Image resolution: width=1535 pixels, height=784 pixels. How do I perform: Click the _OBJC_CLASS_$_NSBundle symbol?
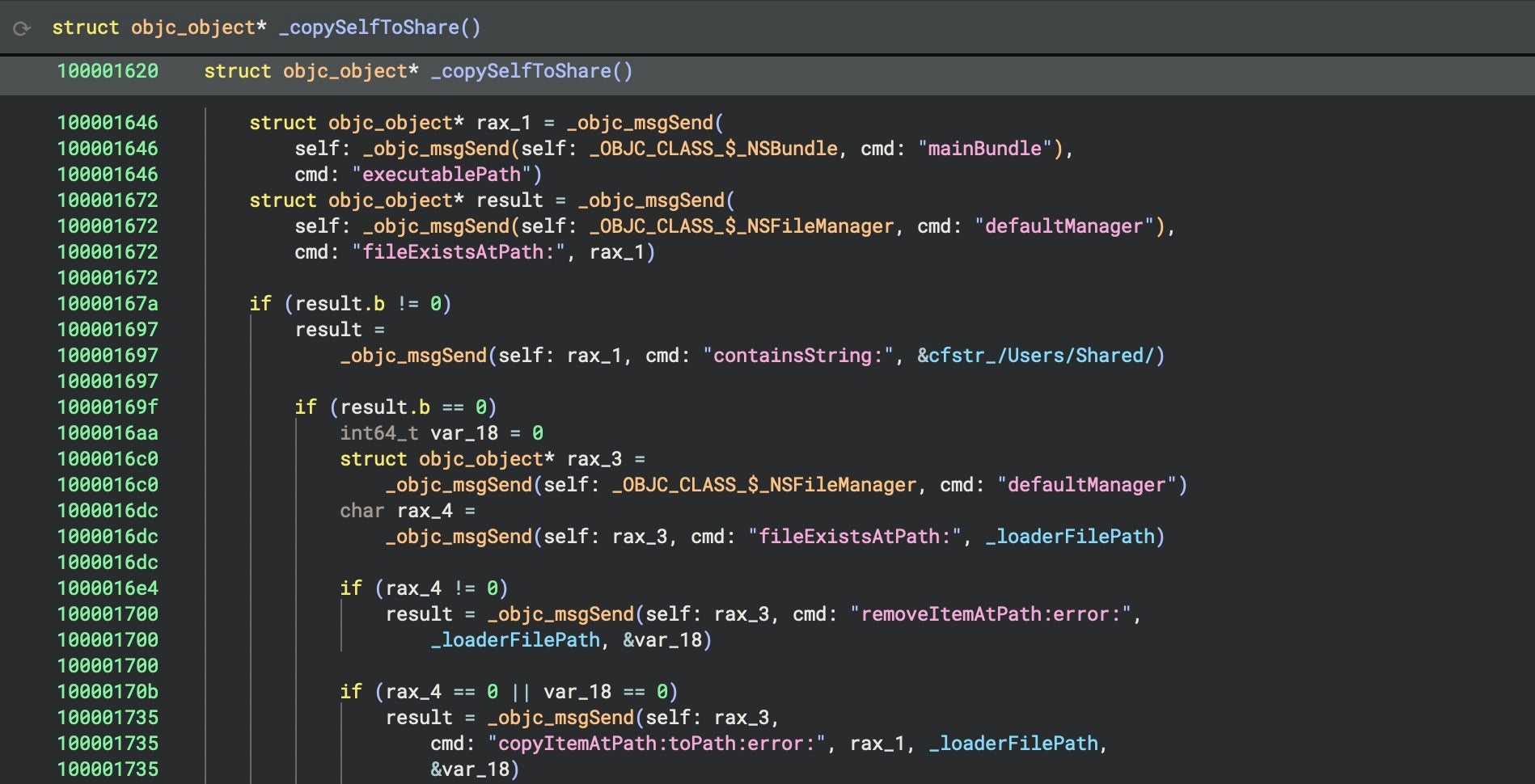[x=713, y=149]
